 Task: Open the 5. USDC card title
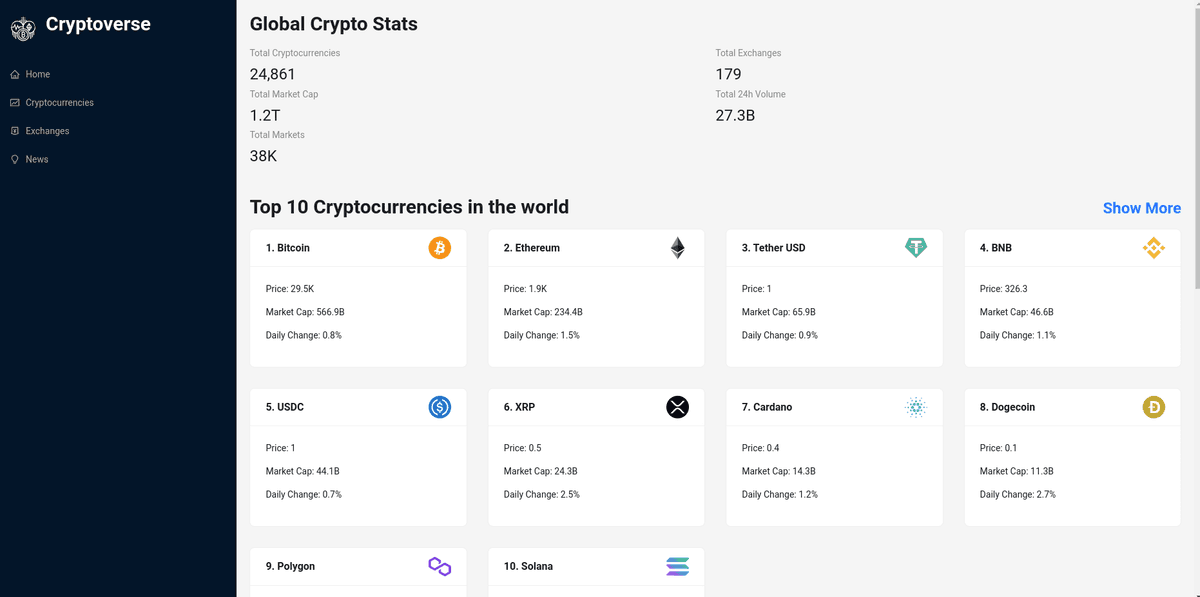click(285, 407)
